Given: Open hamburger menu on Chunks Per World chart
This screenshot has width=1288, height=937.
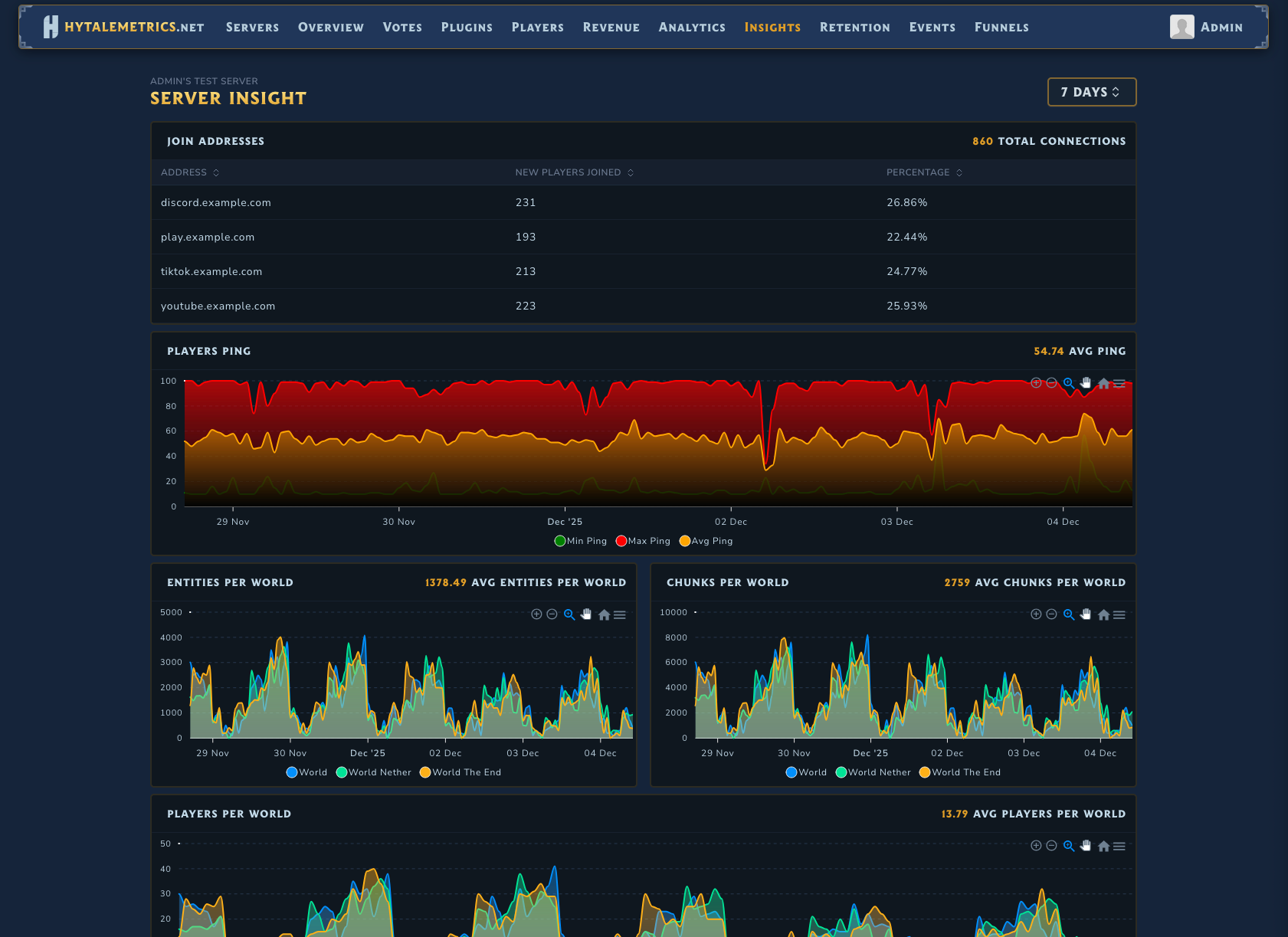Looking at the screenshot, I should (x=1119, y=614).
